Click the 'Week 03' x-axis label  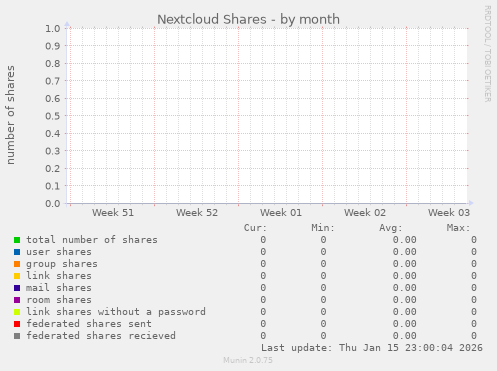click(x=449, y=213)
